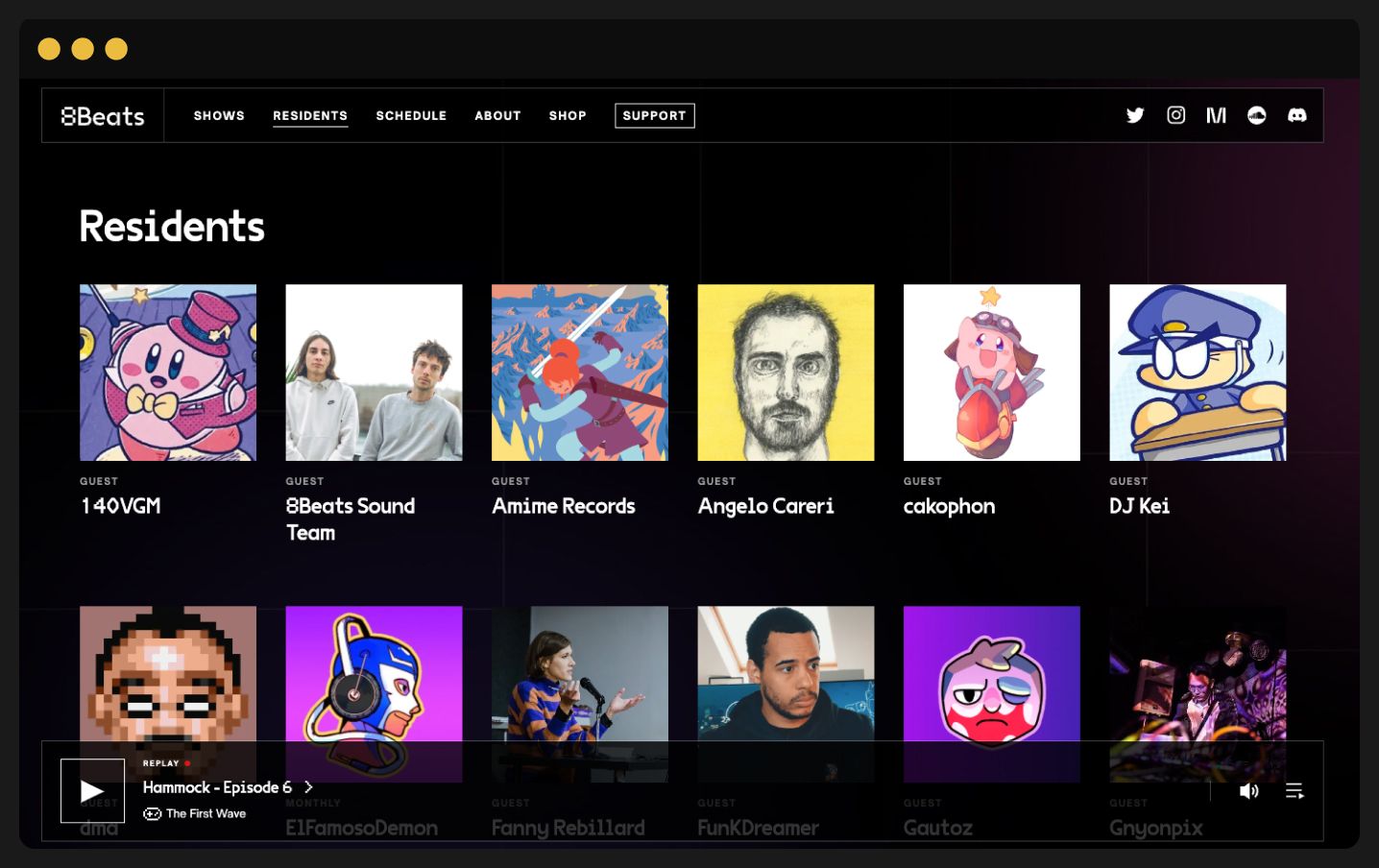Viewport: 1379px width, 868px height.
Task: Open the cakophon name link
Action: [949, 506]
